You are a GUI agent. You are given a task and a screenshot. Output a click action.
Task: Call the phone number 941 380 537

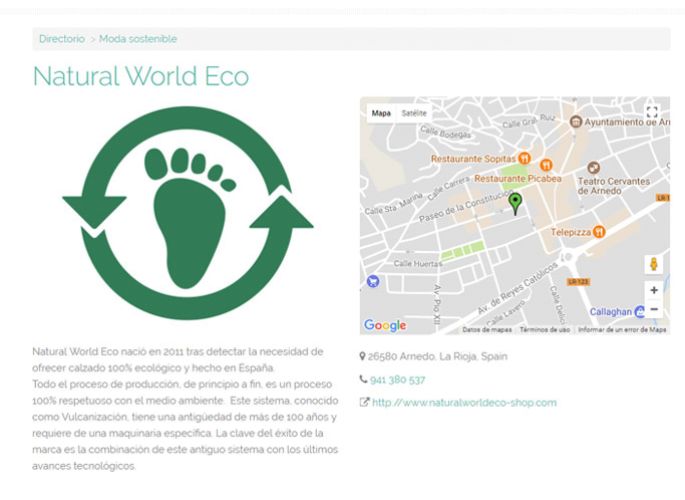[x=398, y=379]
